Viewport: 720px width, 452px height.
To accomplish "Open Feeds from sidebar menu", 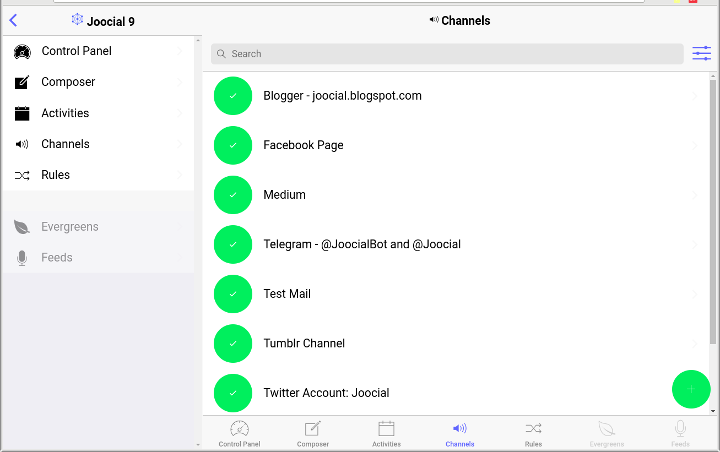I will tap(98, 258).
